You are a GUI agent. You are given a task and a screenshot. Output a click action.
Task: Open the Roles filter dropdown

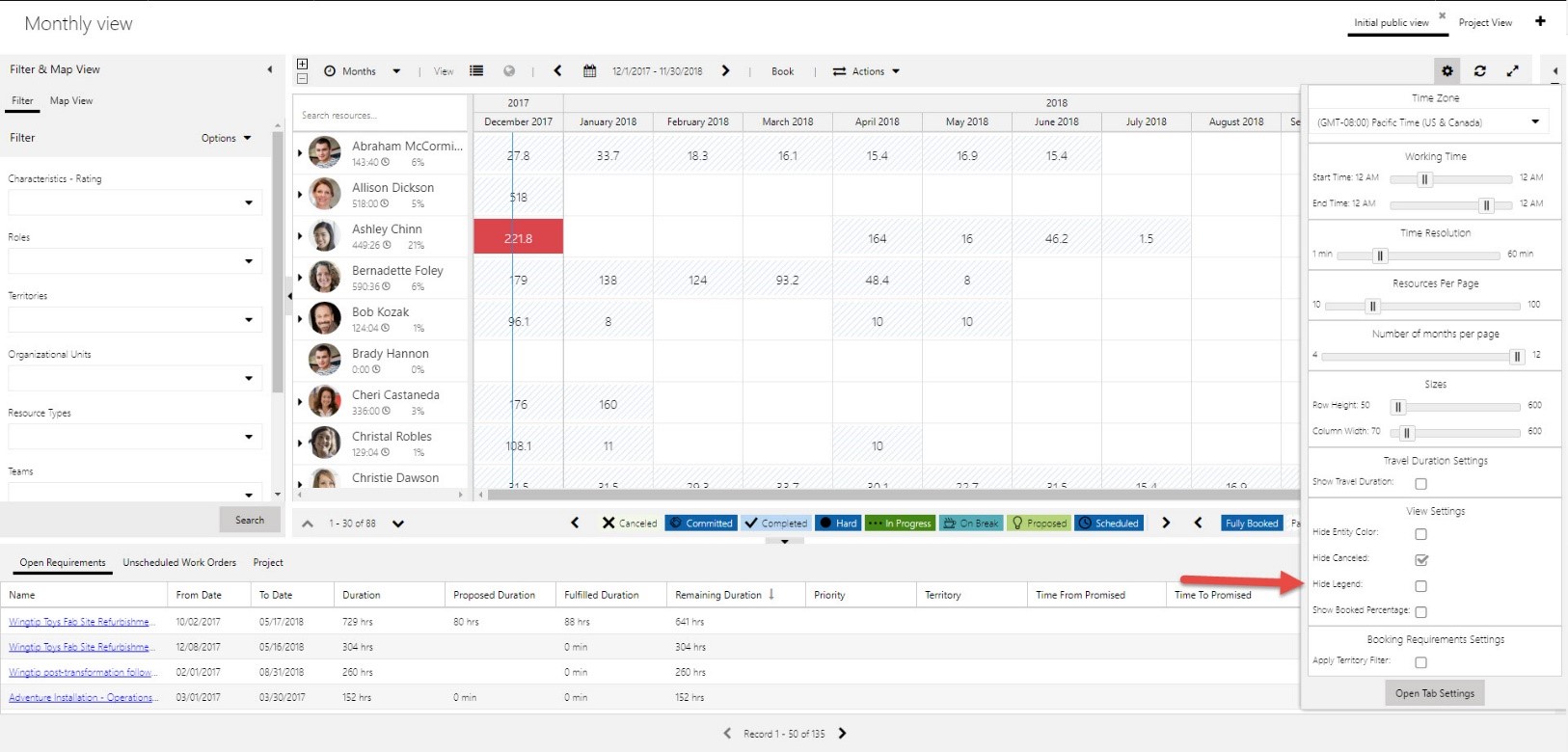pyautogui.click(x=248, y=261)
